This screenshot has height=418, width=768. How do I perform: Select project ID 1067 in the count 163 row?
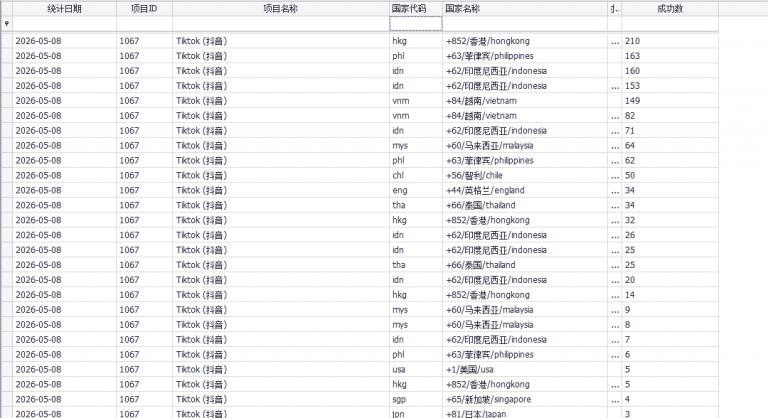point(144,56)
